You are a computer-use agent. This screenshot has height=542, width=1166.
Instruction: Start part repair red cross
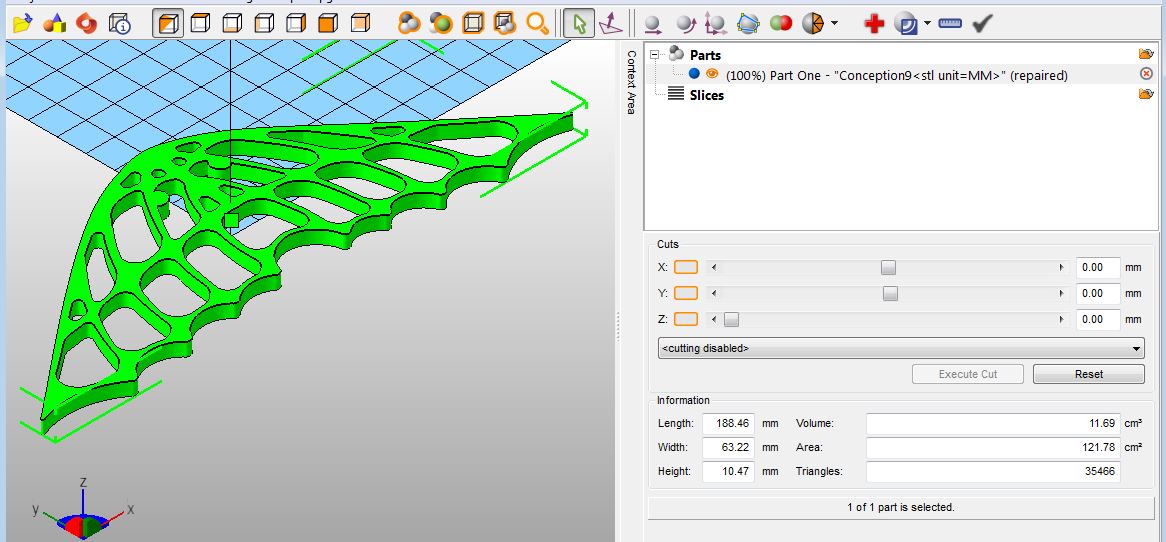pyautogui.click(x=874, y=24)
